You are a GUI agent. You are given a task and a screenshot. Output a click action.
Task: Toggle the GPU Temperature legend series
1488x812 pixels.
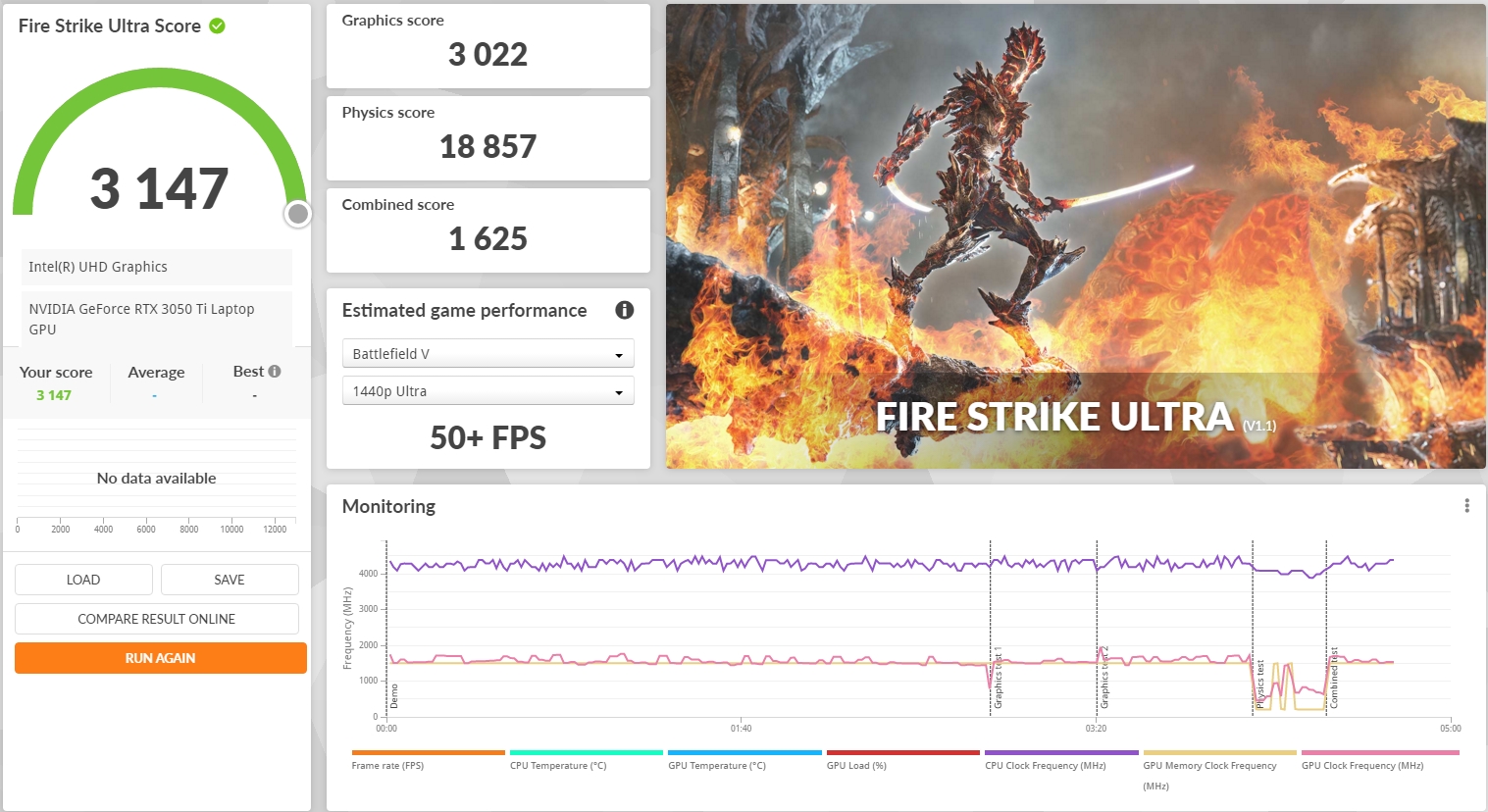click(717, 765)
